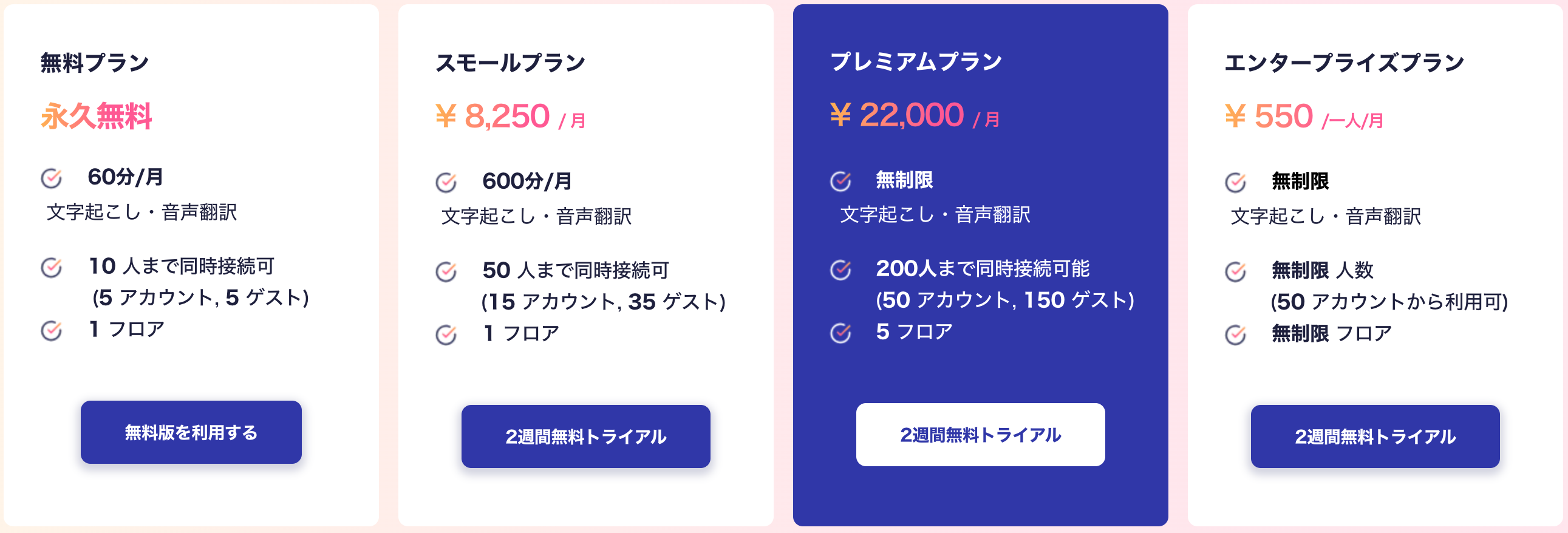Click the 永久無料 label
1568x533 pixels.
[x=96, y=115]
